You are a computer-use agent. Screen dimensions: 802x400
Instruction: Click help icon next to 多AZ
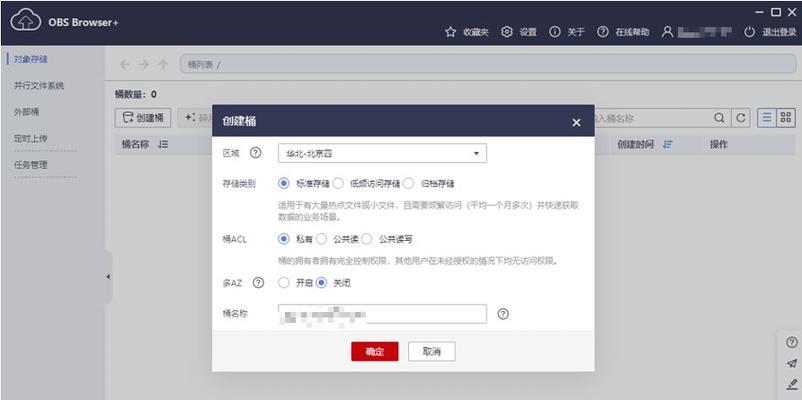258,282
